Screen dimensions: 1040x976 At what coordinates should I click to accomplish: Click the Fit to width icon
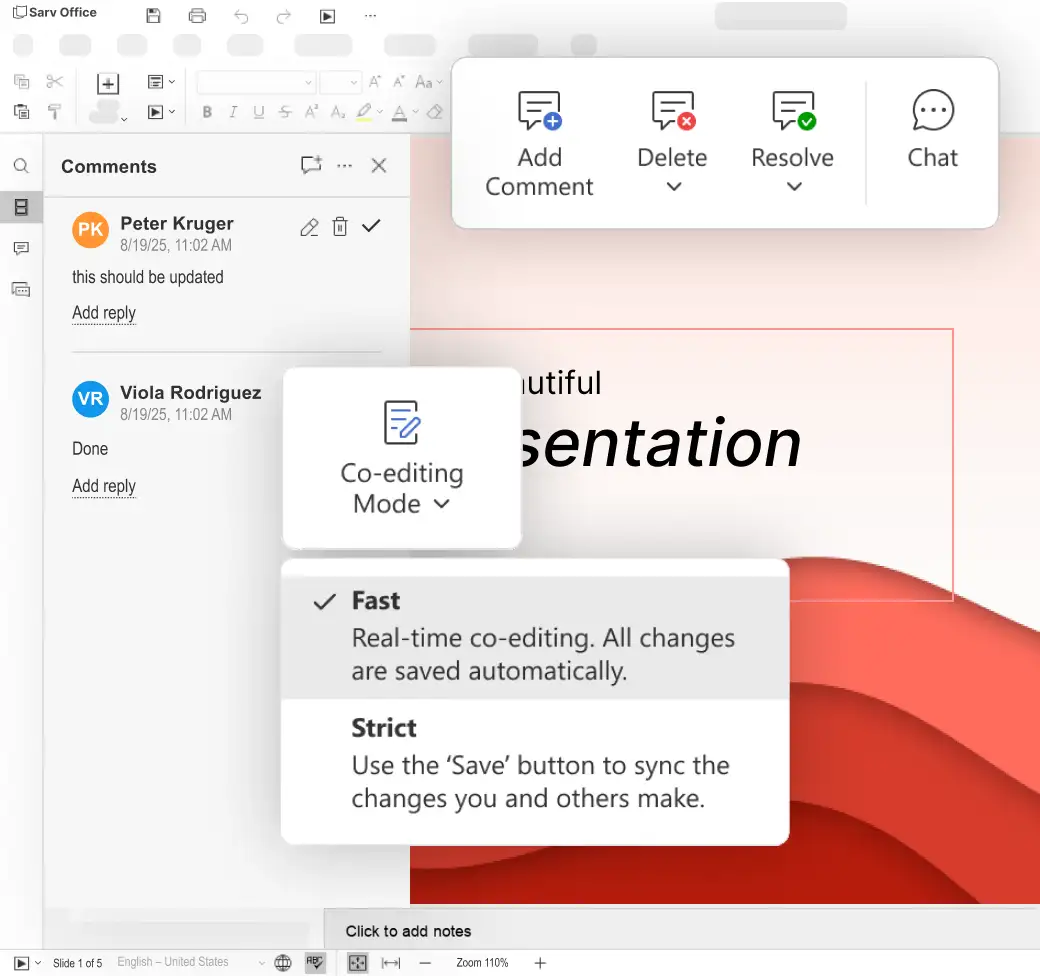[391, 963]
